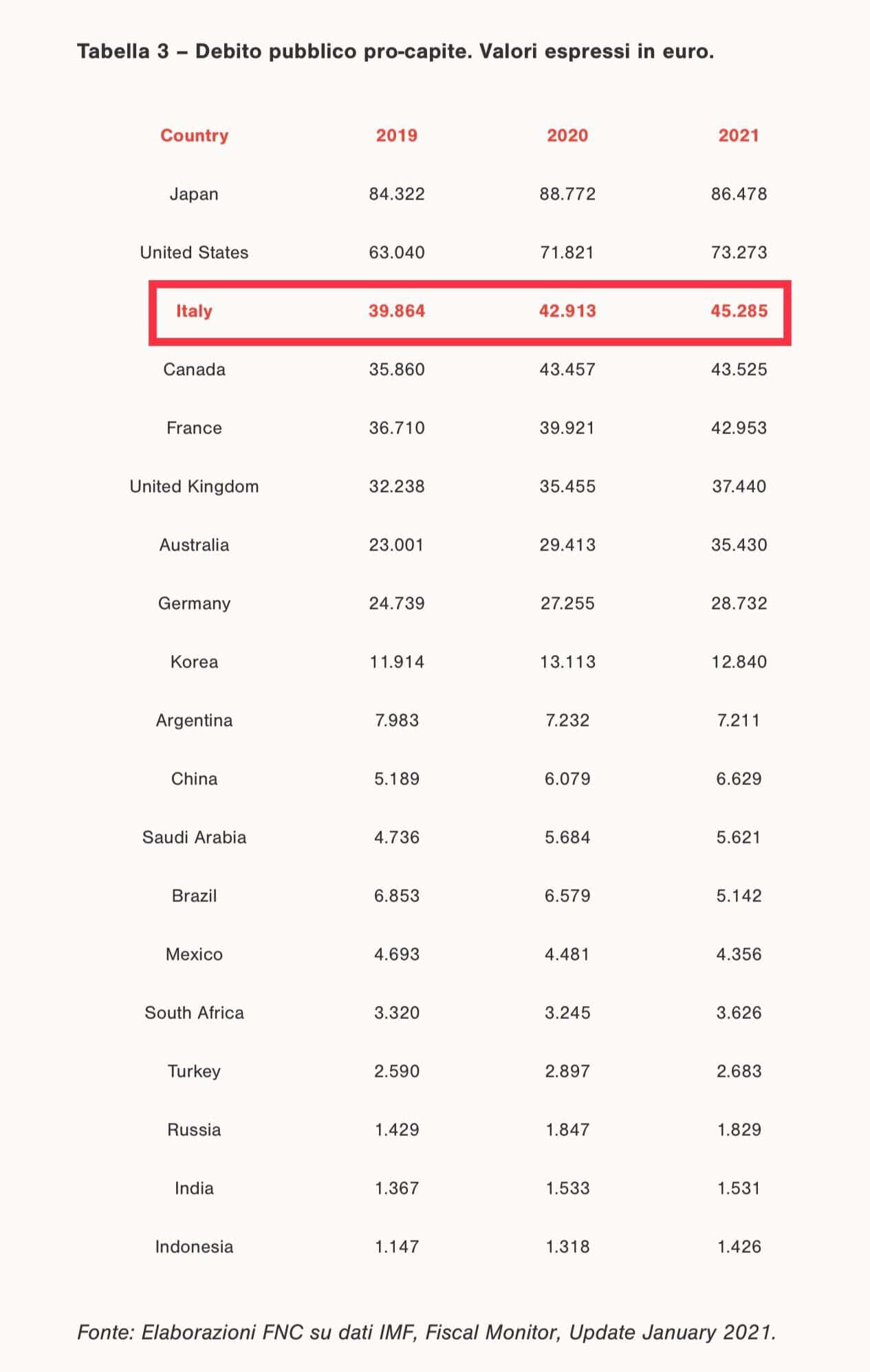Click the Saudi Arabia country name
Screen dimensions: 870x1372
click(x=194, y=837)
